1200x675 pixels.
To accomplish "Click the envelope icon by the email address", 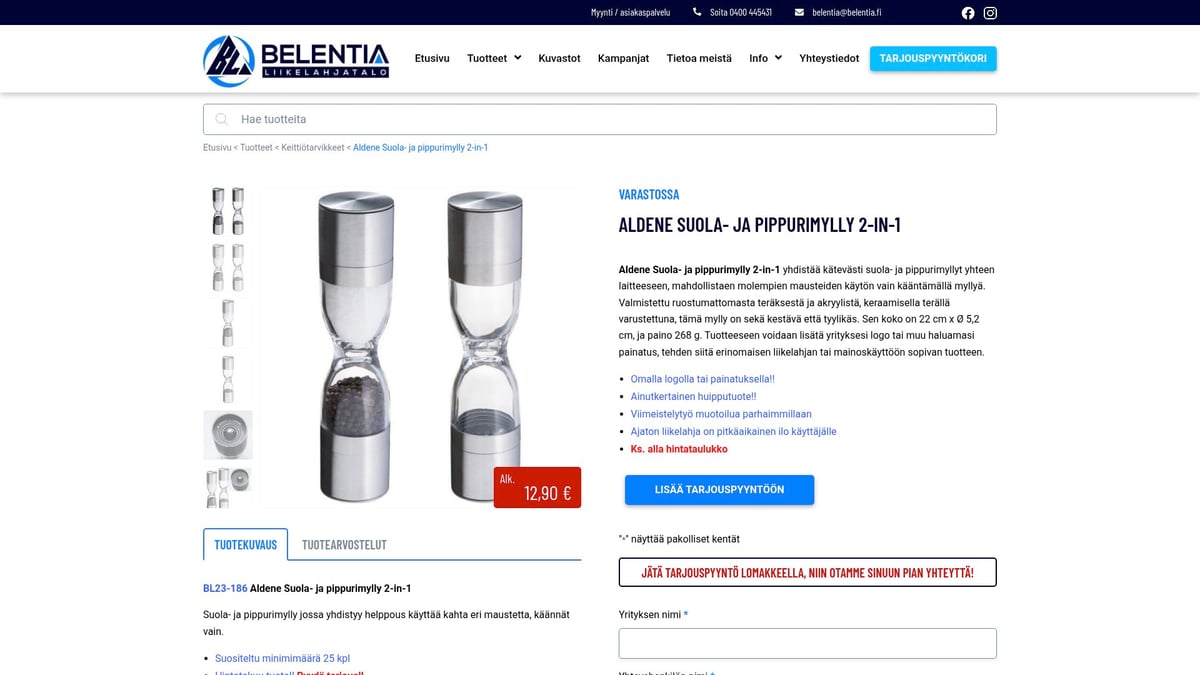I will tap(799, 13).
